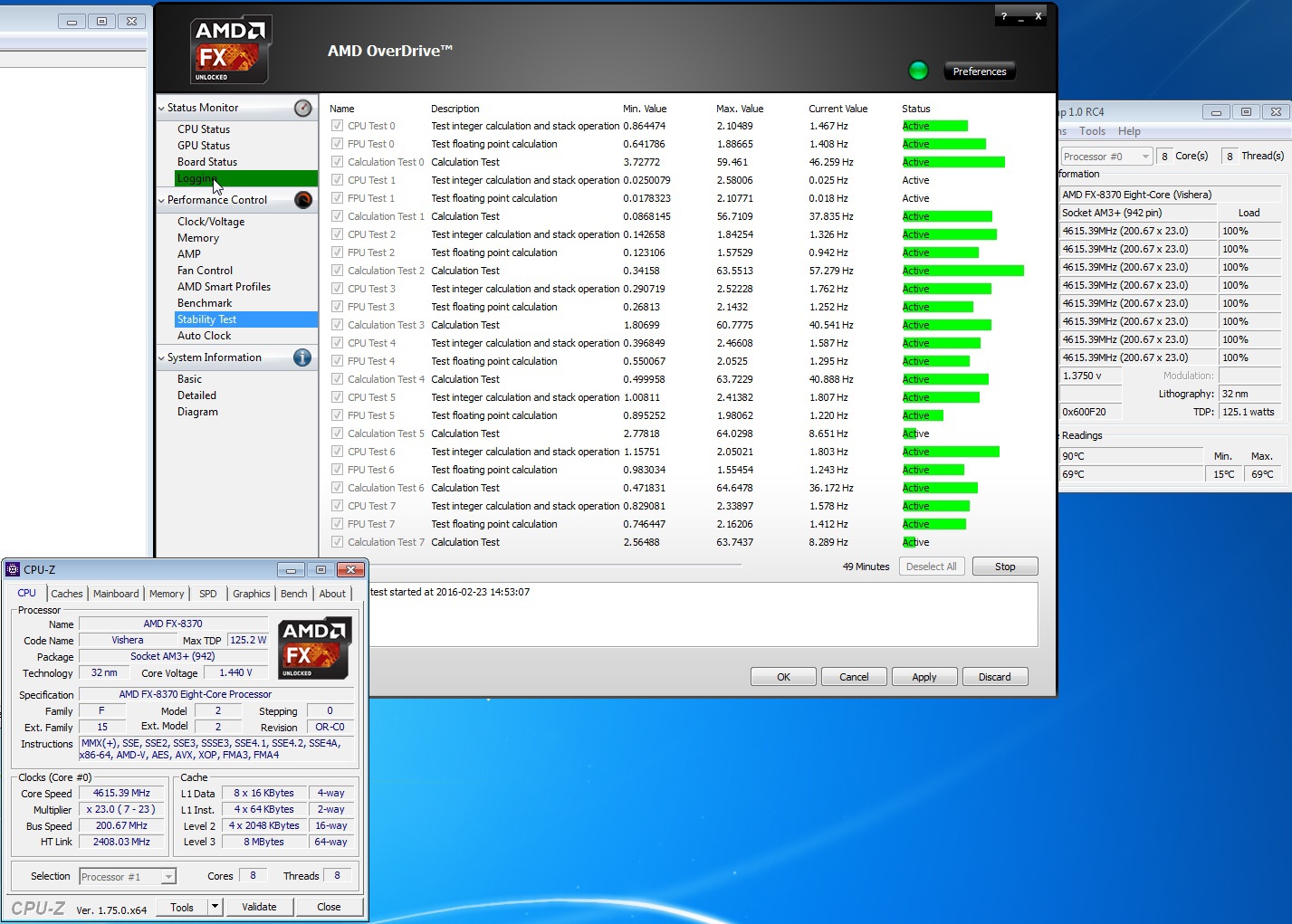Click the Status Monitor gauge icon
The height and width of the screenshot is (924, 1292).
click(303, 109)
